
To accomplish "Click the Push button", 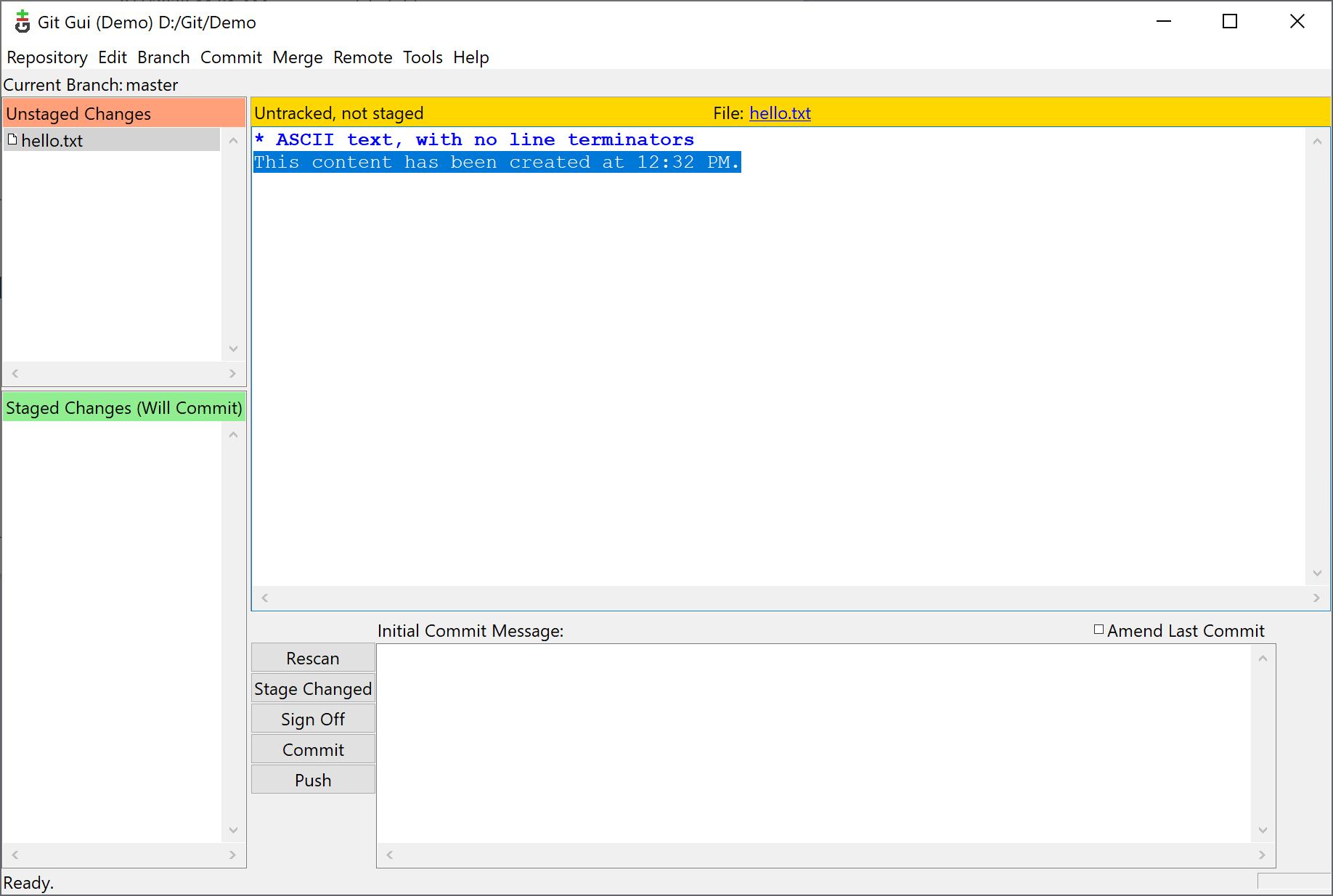I will click(313, 780).
